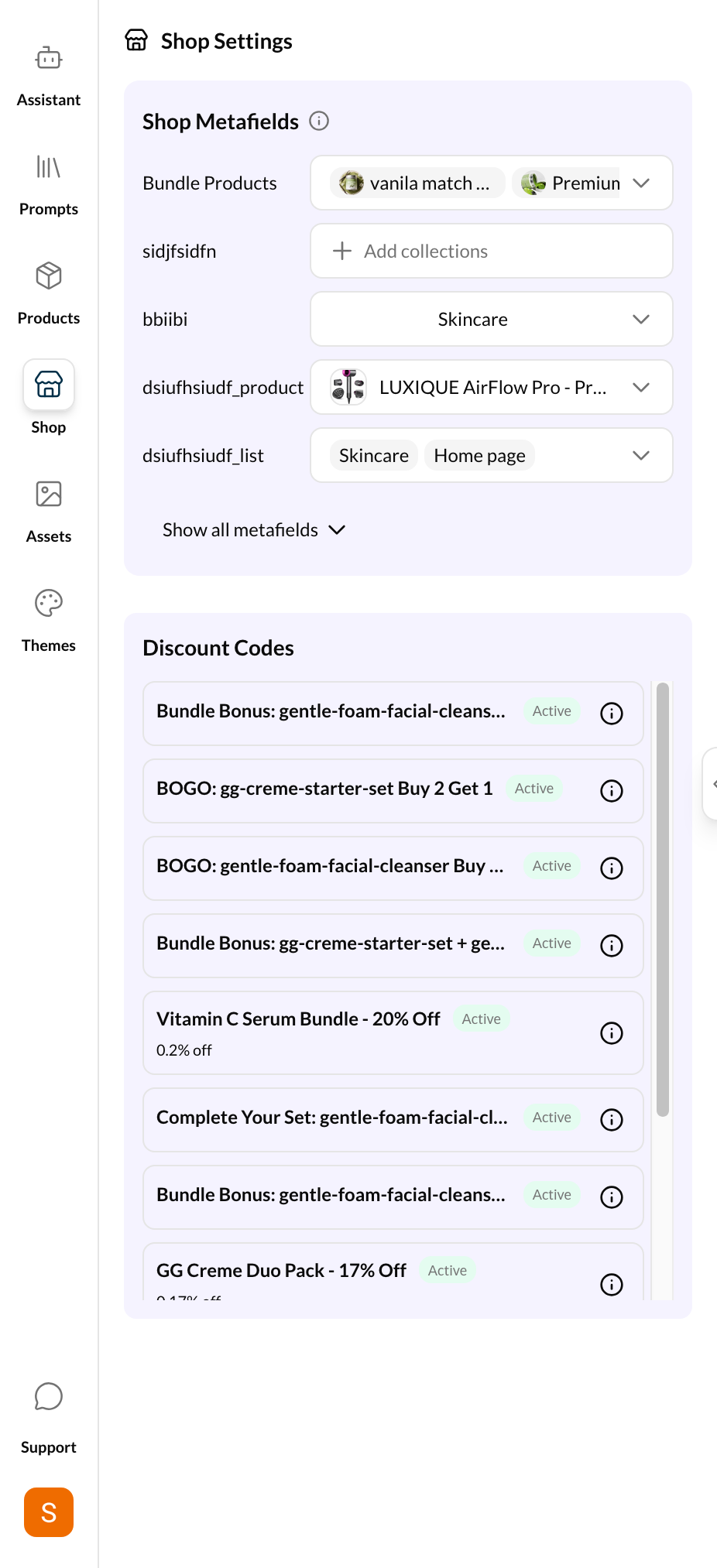Open info for Complete Your Set discount

click(612, 1120)
